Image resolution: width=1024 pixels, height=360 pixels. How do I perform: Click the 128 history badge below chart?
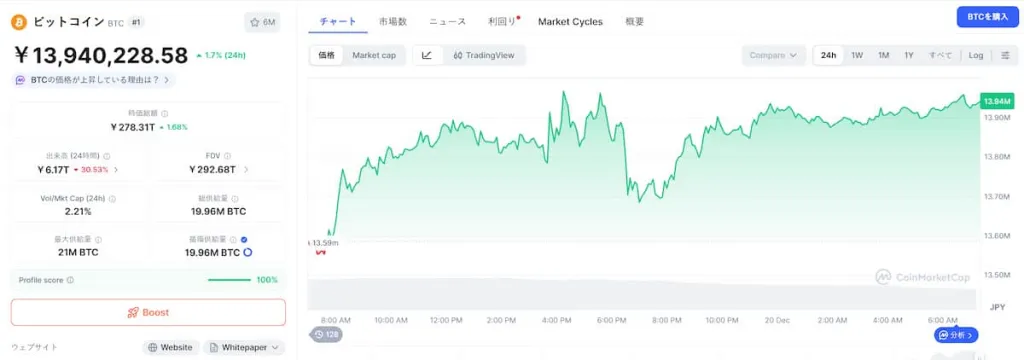pos(327,334)
